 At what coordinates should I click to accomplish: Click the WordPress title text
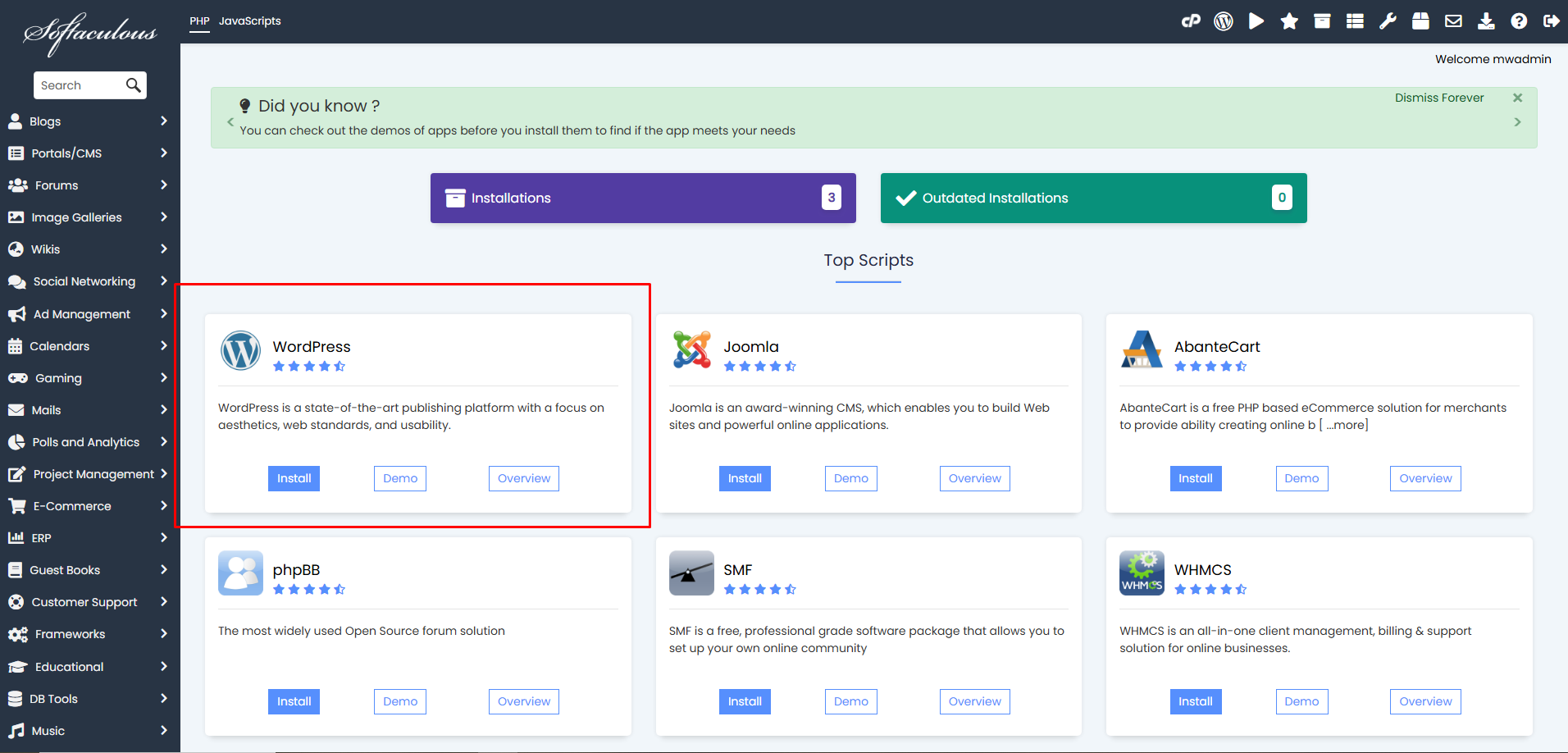point(312,347)
